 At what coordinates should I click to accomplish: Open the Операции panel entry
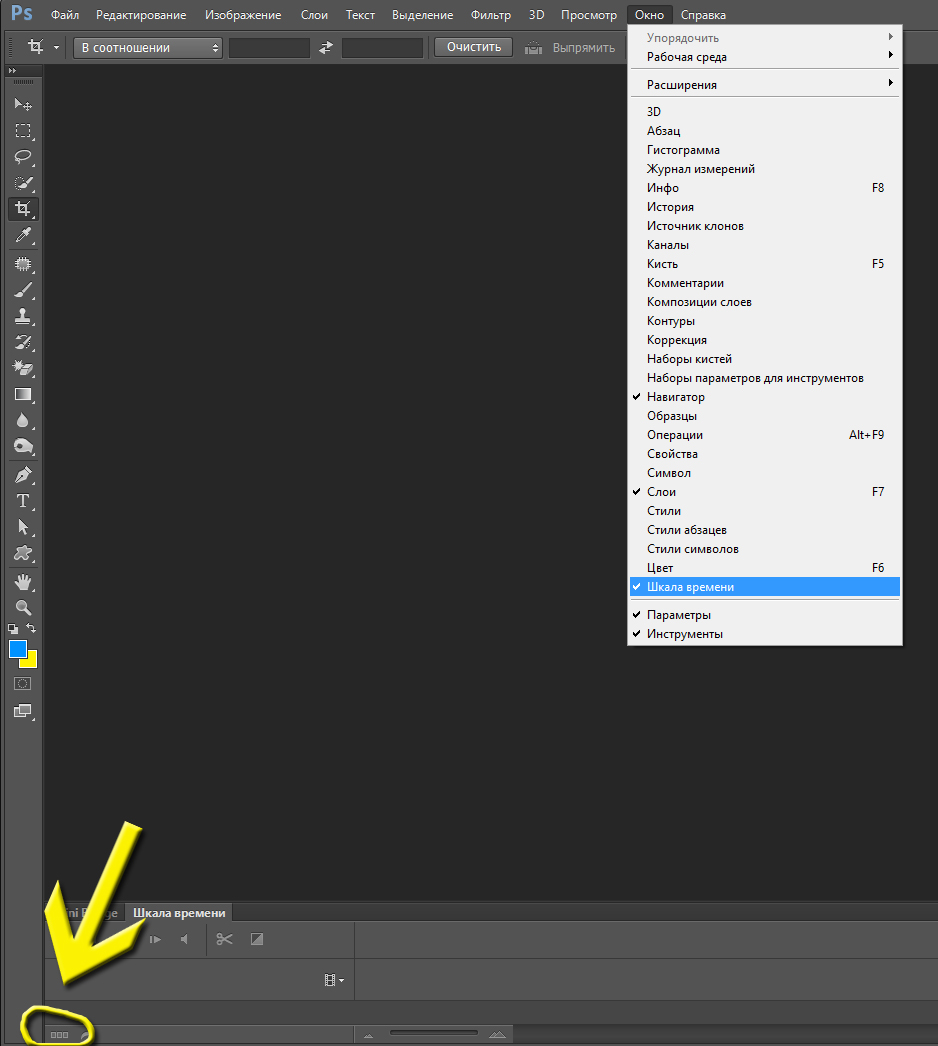765,435
